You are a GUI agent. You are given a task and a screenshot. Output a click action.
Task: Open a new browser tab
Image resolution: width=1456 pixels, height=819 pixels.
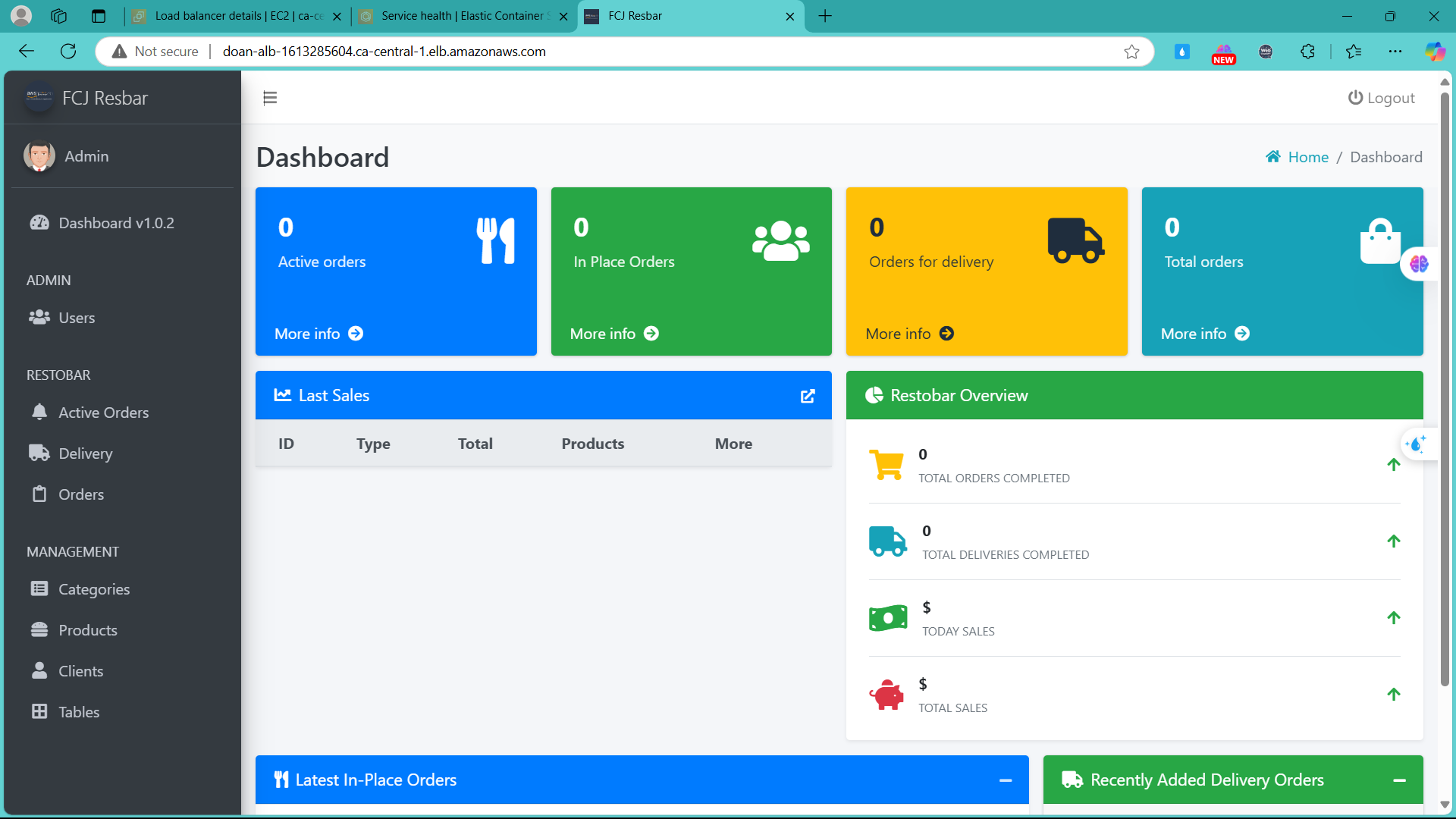pos(825,16)
